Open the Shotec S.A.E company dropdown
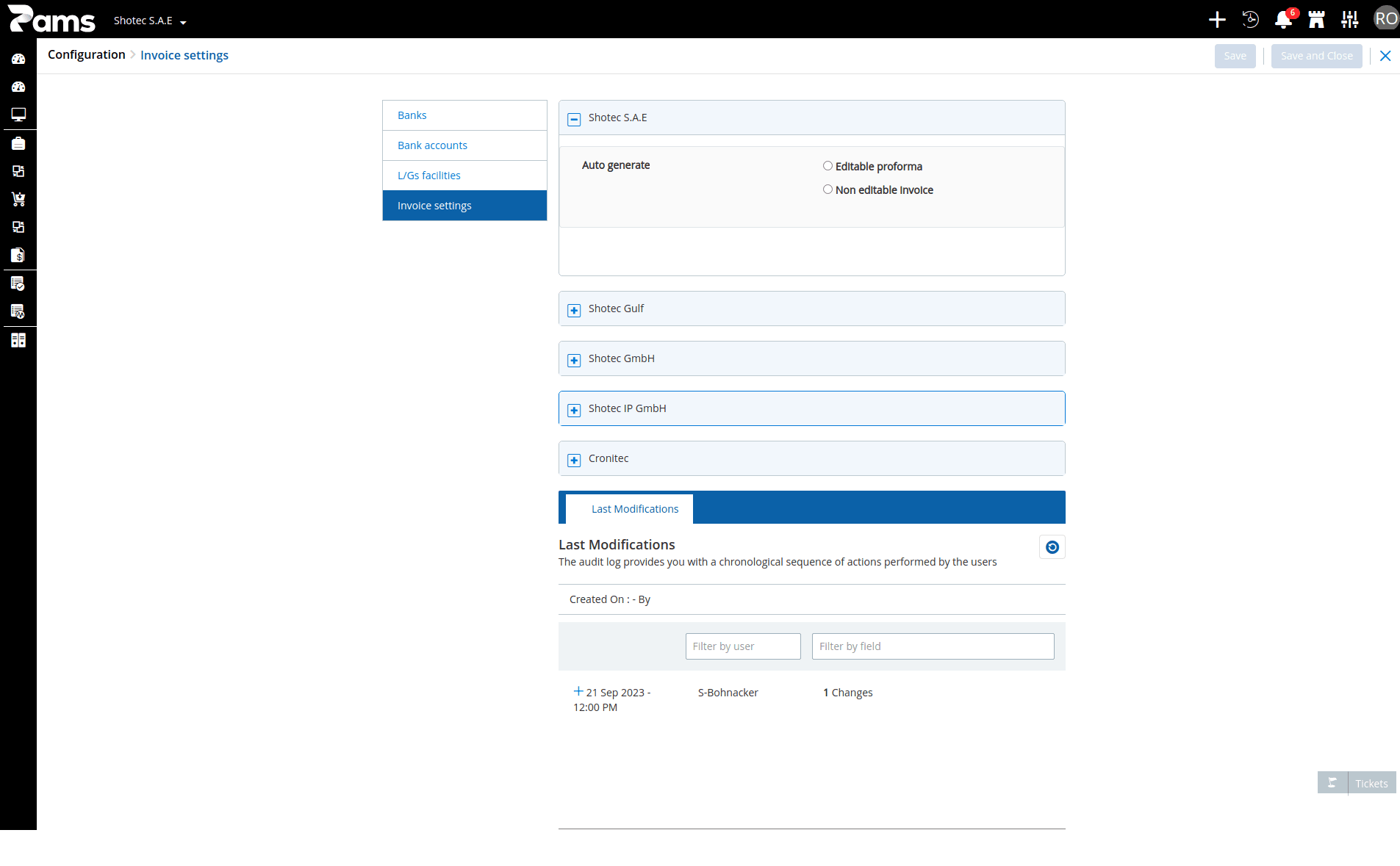Viewport: 1400px width, 866px height. pyautogui.click(x=150, y=21)
